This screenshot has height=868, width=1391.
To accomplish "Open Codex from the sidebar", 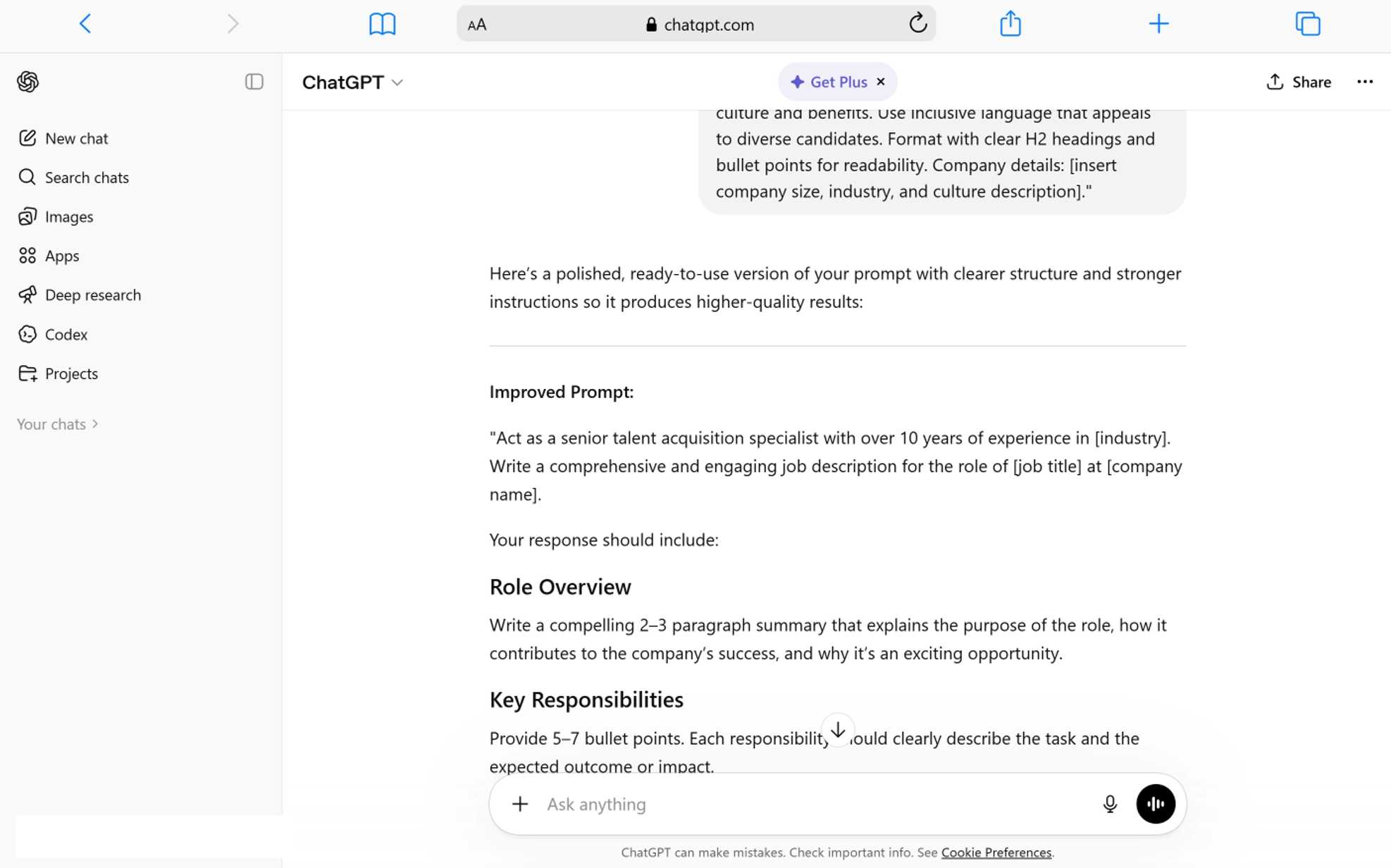I will click(53, 334).
